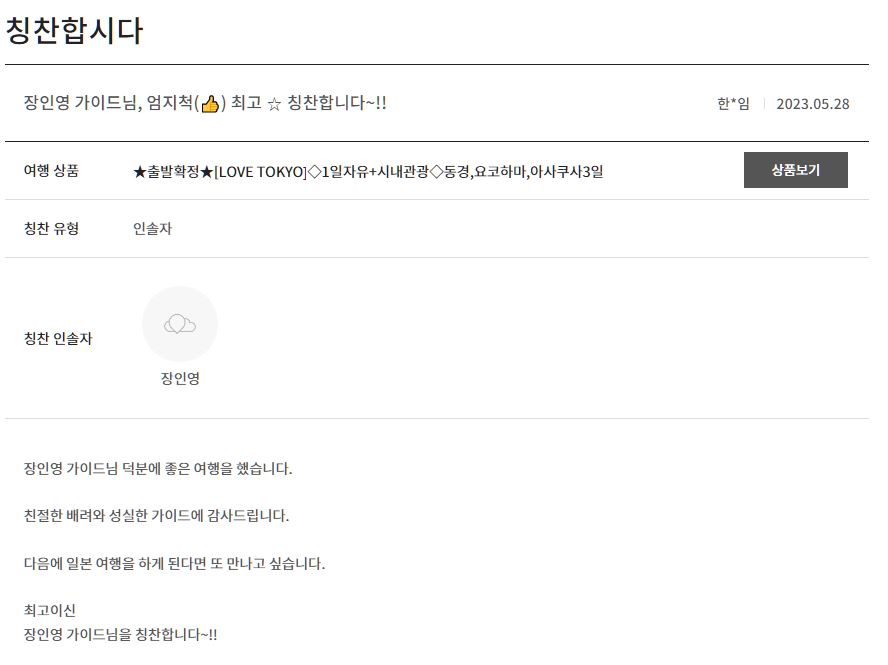Click the sentence about 다음에 일본 여행
The image size is (888, 665).
(174, 563)
